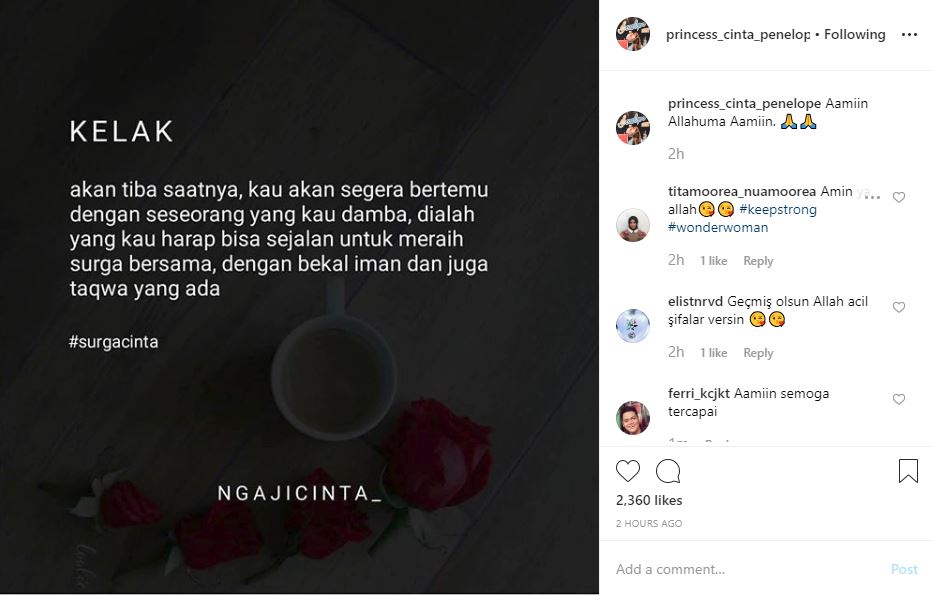This screenshot has width=933, height=595.
Task: Click the Post button
Action: 904,569
